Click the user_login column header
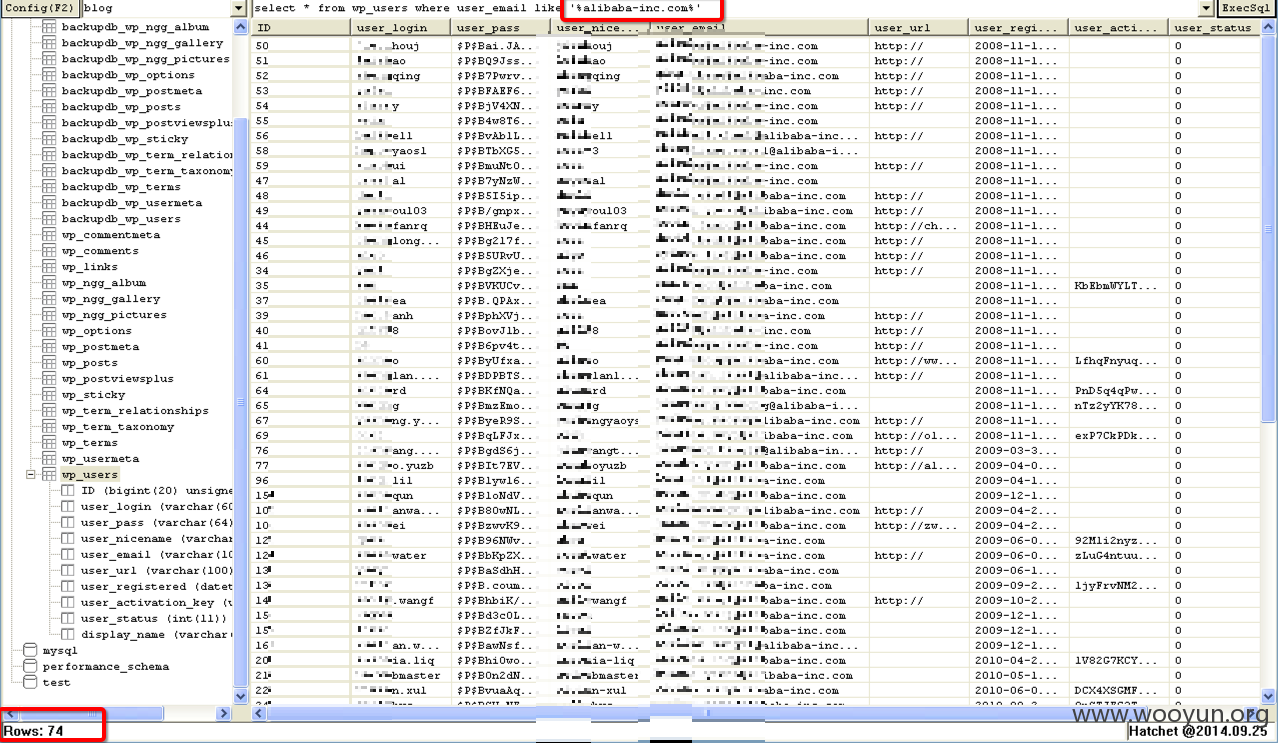The image size is (1278, 743). tap(401, 28)
